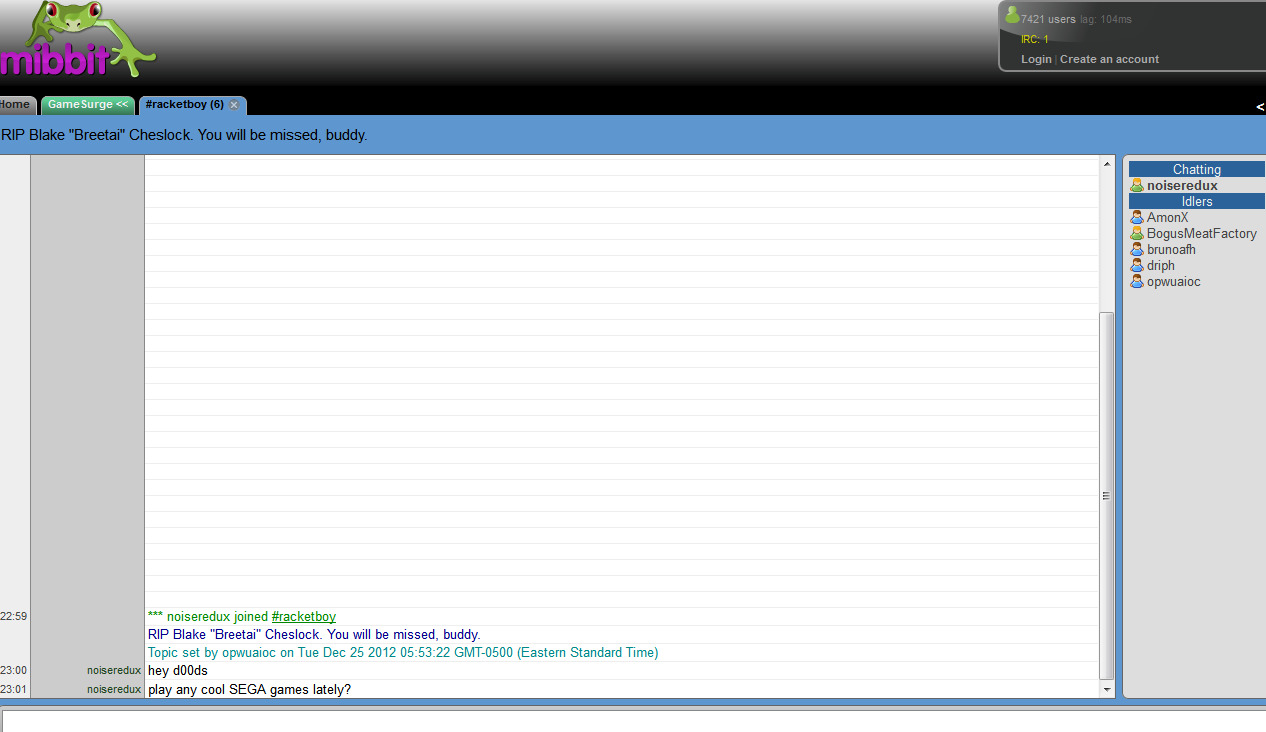
Task: Click the chat vertical scrollbar thumb
Action: click(1107, 495)
